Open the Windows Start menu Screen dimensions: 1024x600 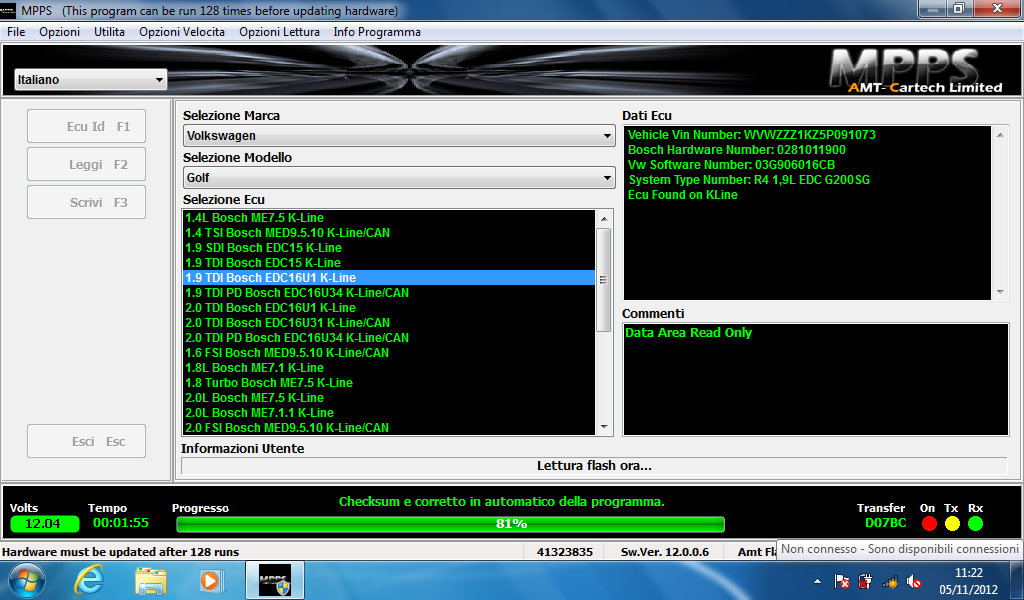tap(26, 580)
